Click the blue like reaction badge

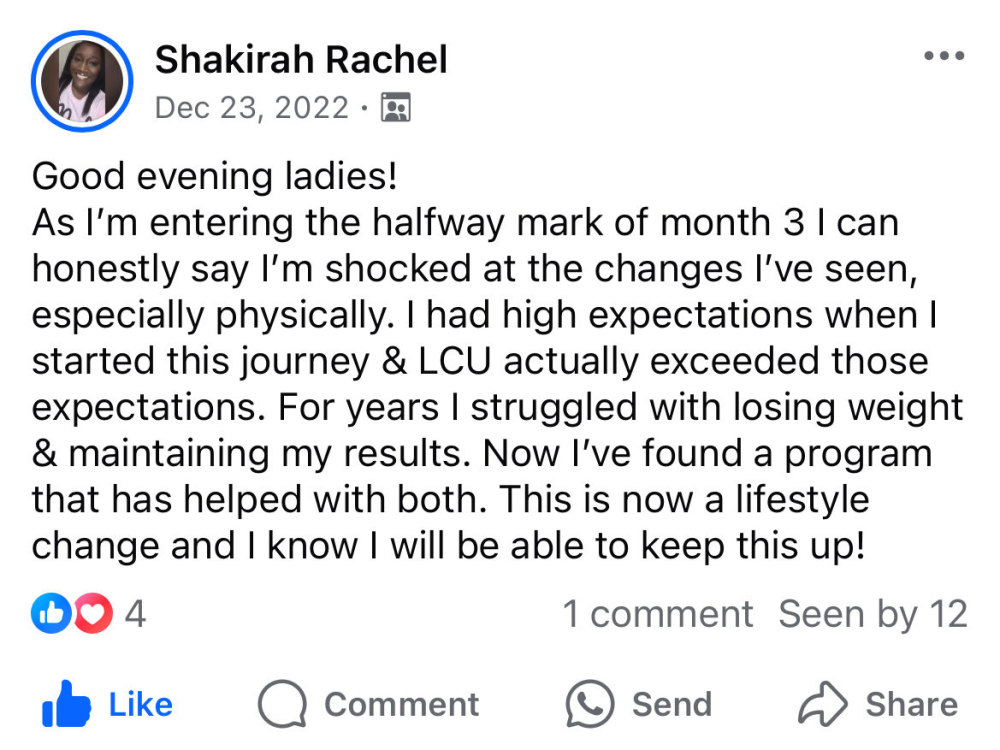click(x=51, y=613)
